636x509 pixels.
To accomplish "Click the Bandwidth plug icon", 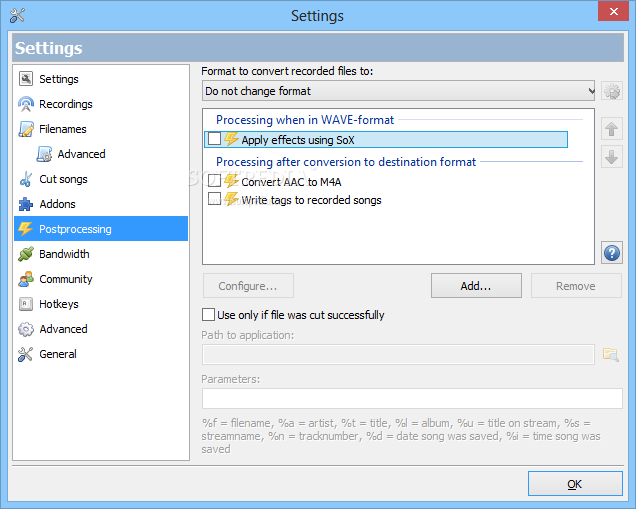I will point(26,254).
